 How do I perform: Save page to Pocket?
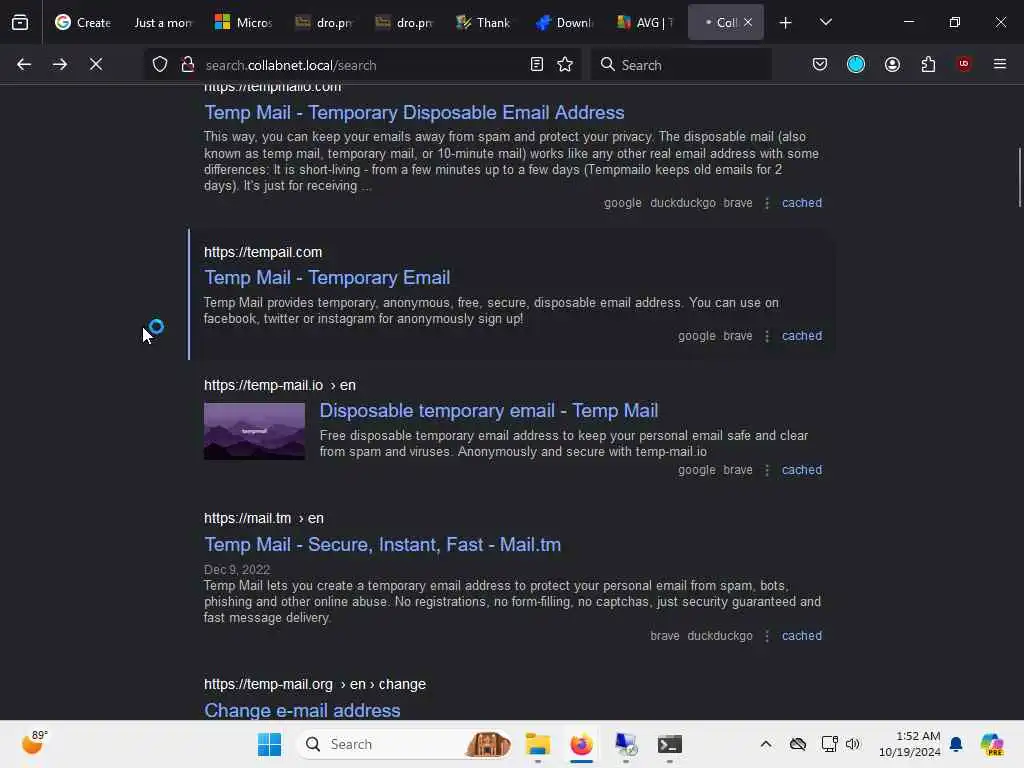pos(820,64)
